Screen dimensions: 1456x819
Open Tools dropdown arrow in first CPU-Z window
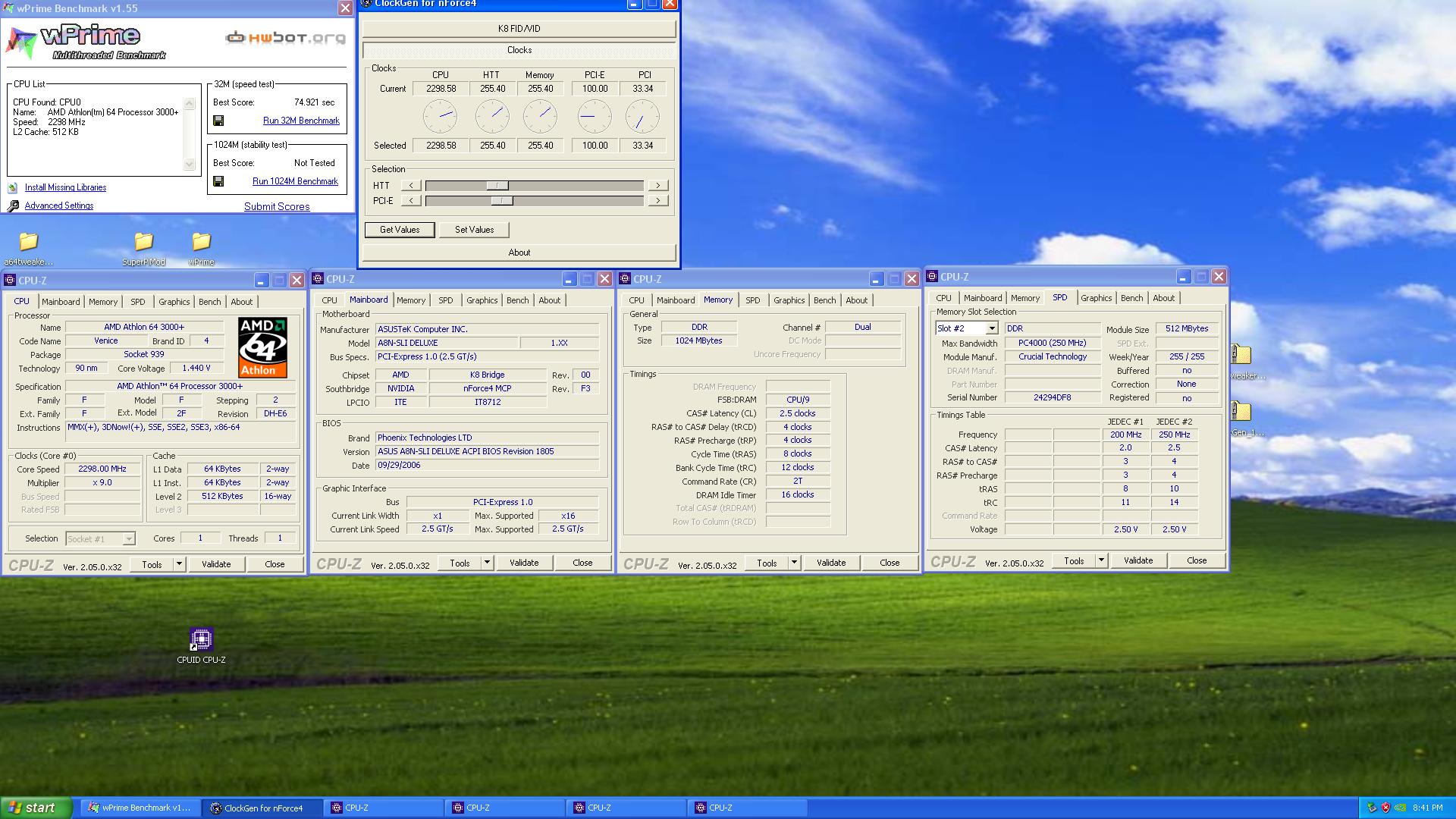(179, 564)
